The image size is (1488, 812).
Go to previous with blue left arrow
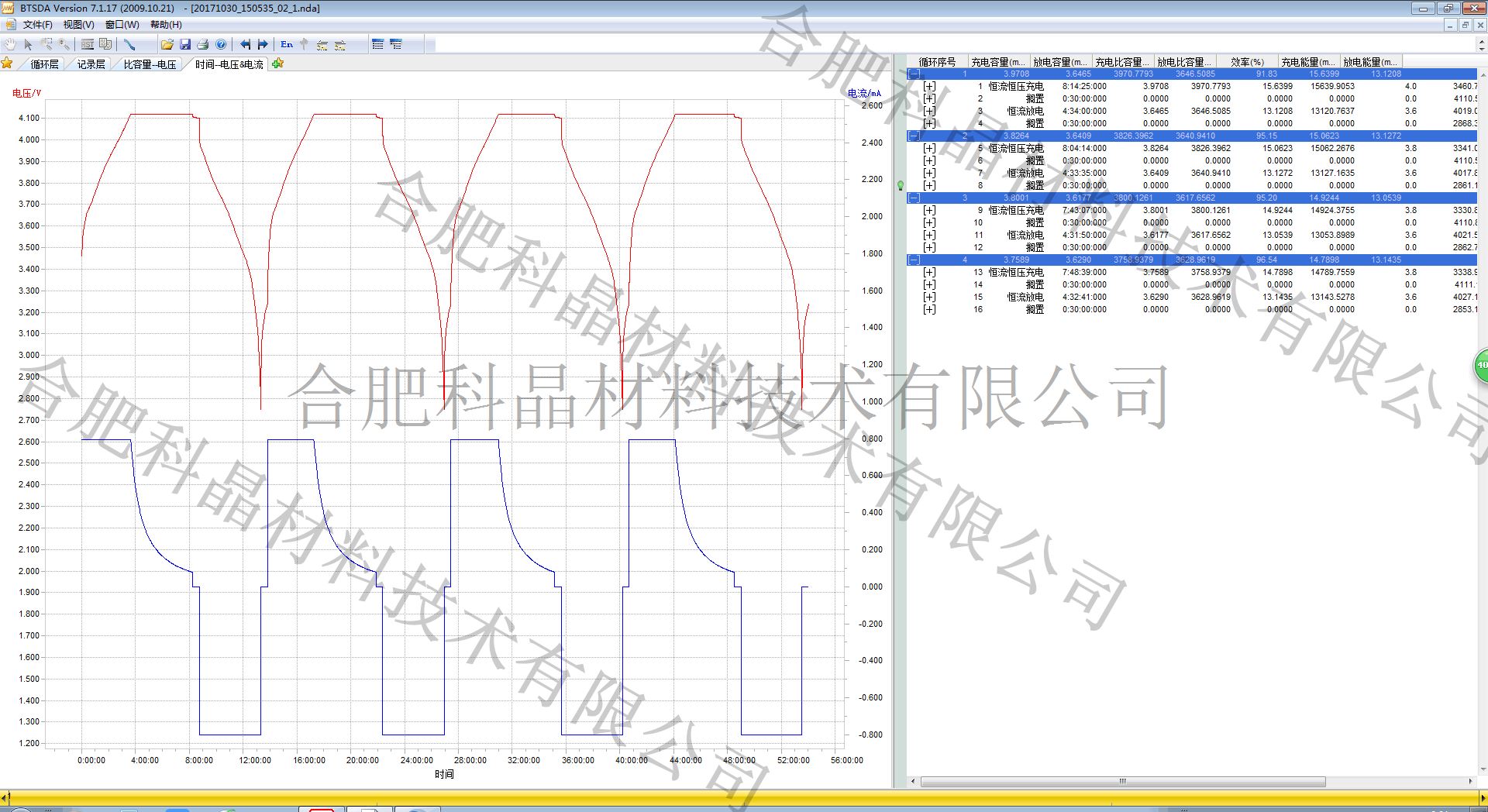coord(245,45)
